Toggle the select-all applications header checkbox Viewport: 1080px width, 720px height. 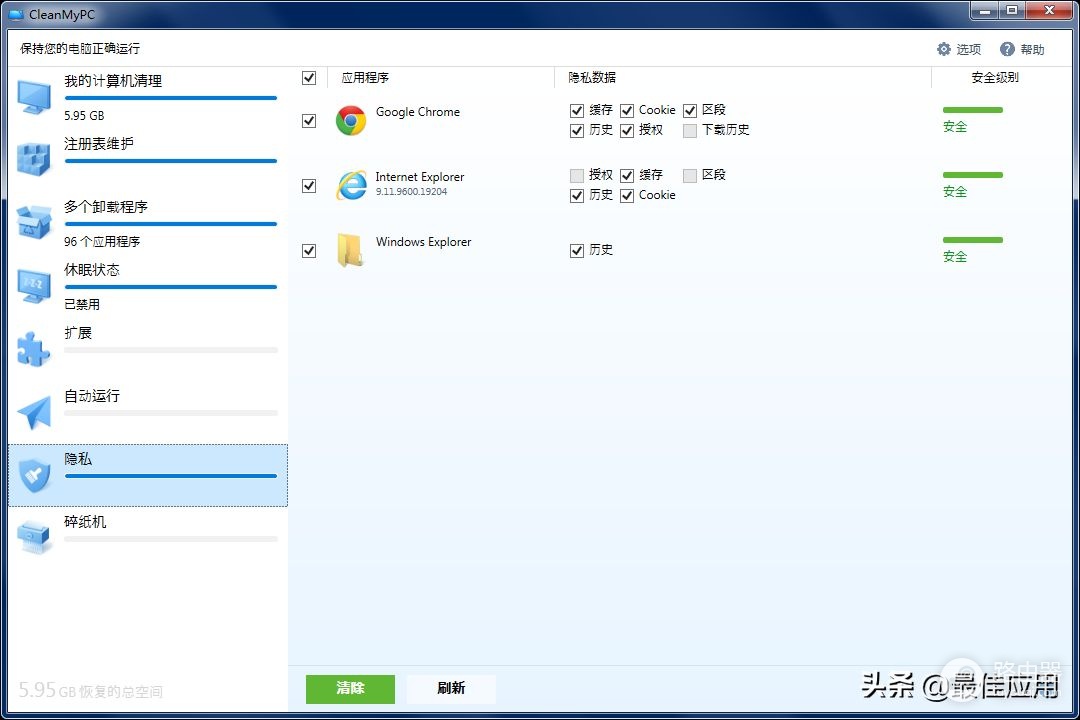[309, 78]
